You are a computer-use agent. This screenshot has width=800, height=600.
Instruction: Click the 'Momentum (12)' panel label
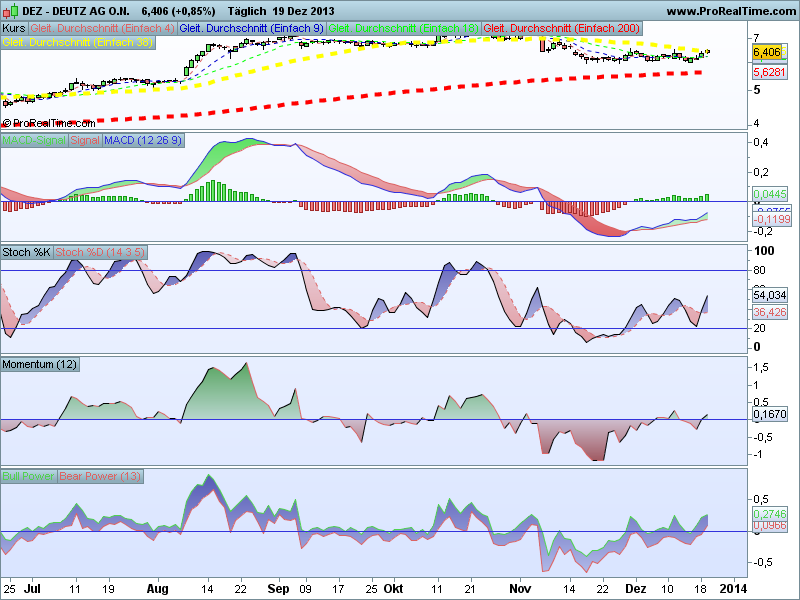click(x=40, y=364)
